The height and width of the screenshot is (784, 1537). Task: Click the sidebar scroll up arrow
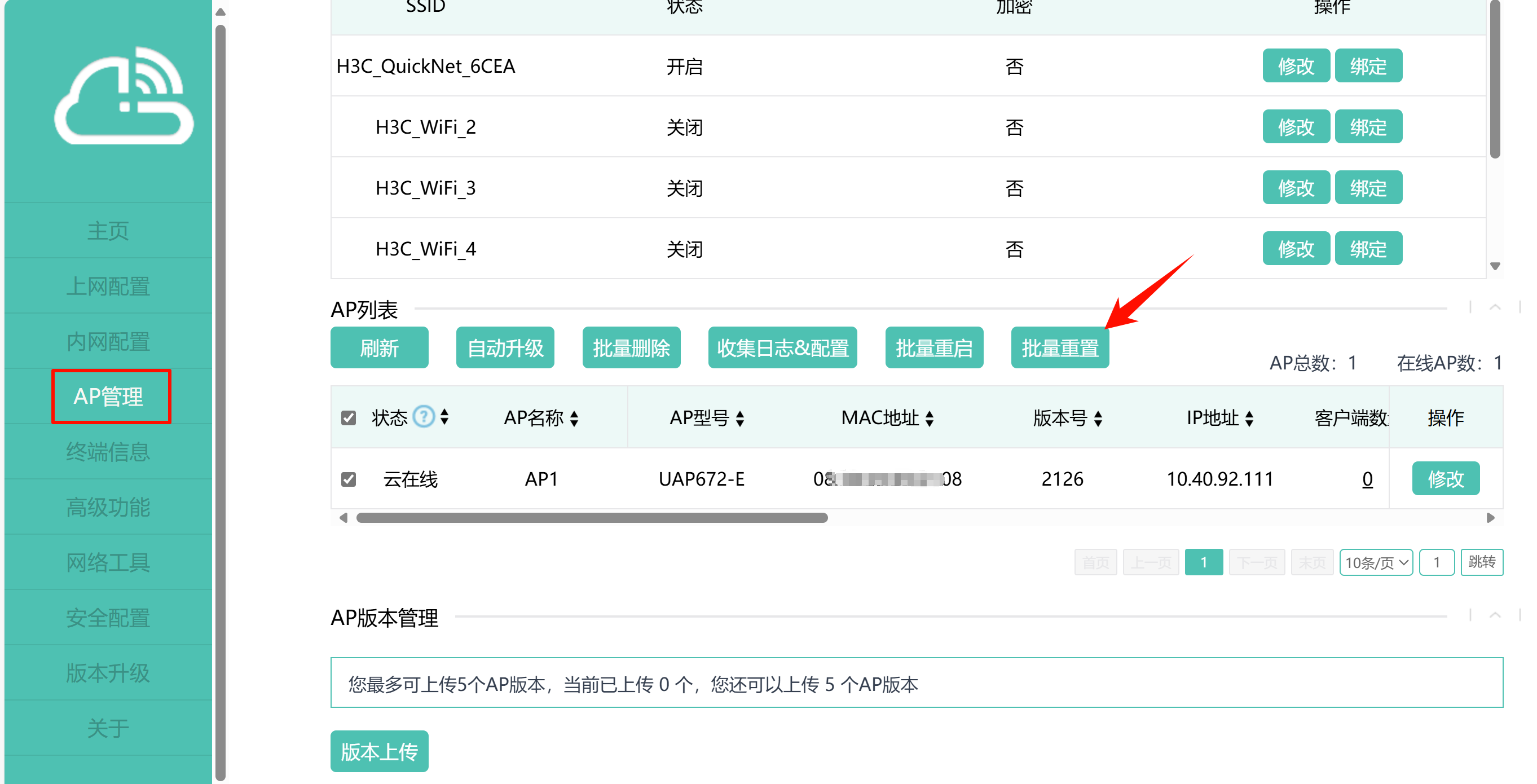[x=220, y=12]
